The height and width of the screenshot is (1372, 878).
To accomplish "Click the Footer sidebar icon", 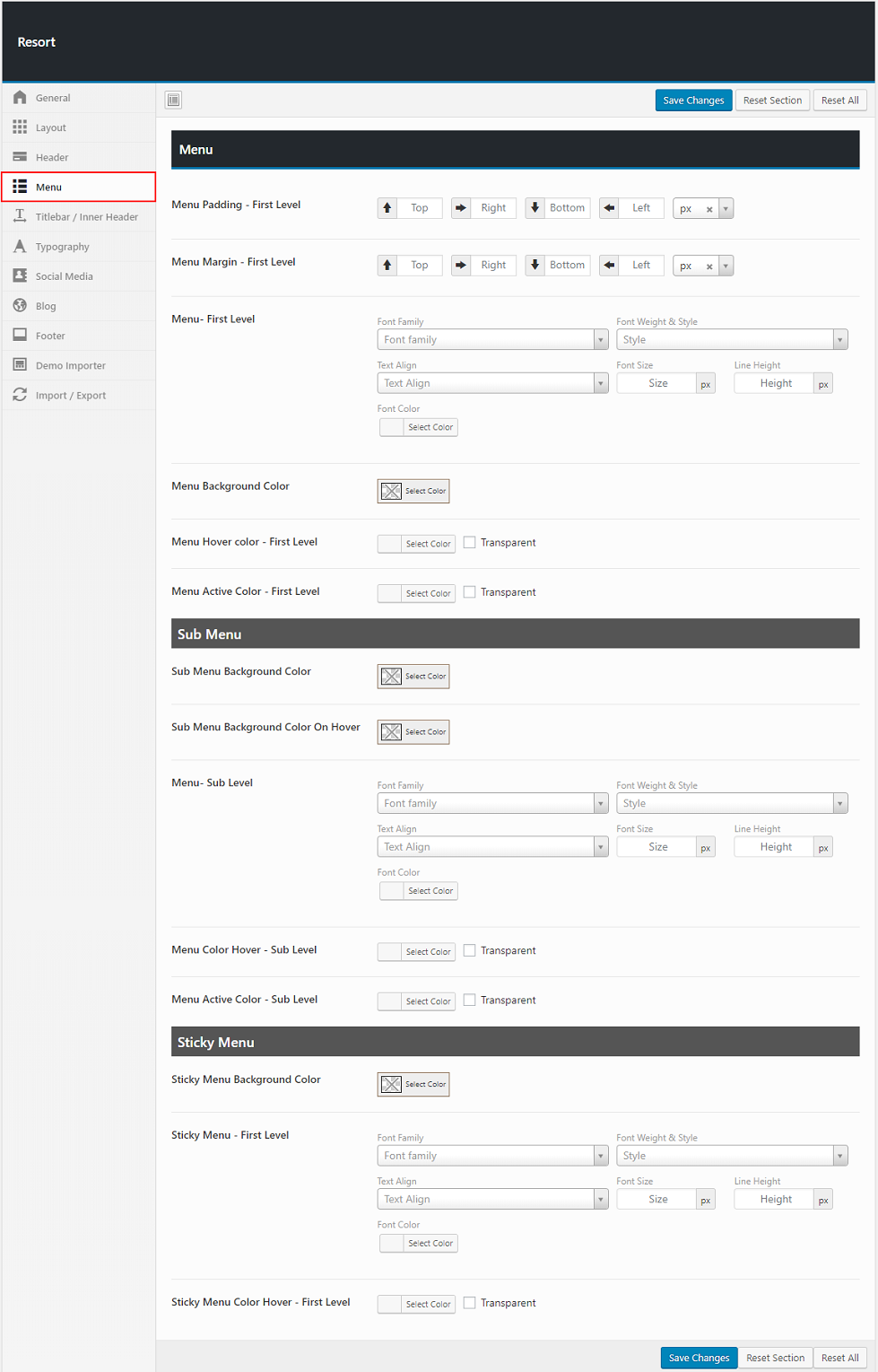I will (20, 335).
